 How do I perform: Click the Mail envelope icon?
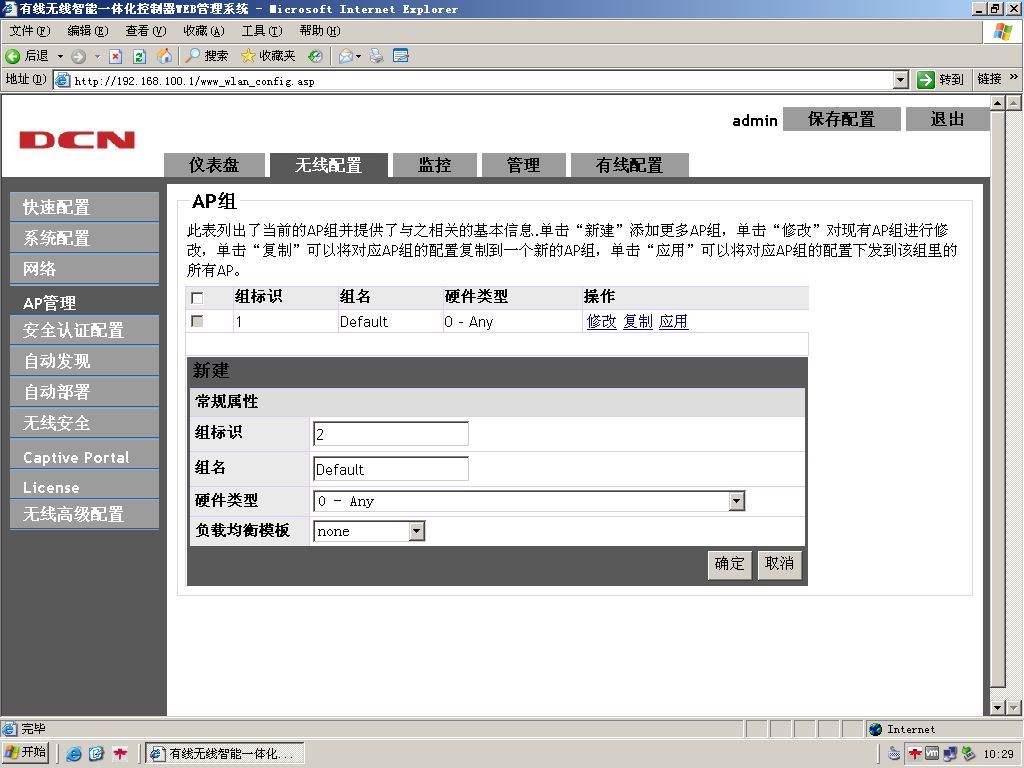pyautogui.click(x=345, y=56)
